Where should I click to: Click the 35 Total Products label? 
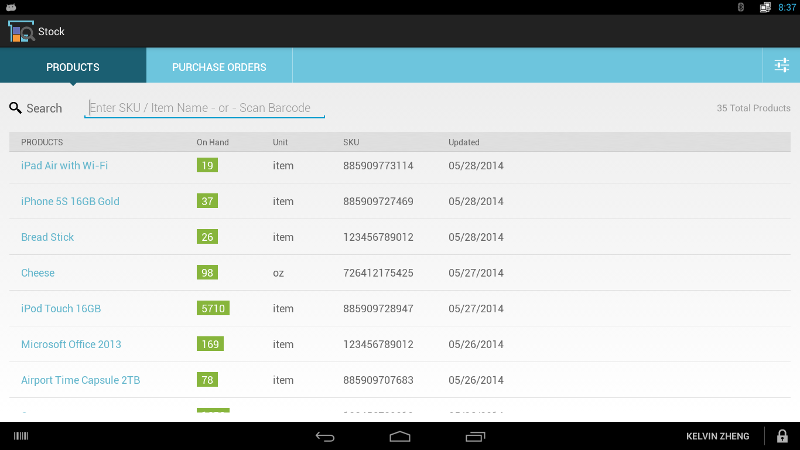coord(754,108)
